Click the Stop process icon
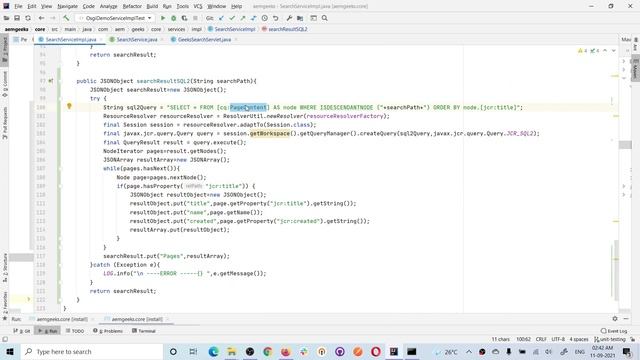The height and width of the screenshot is (360, 640). click(x=195, y=18)
